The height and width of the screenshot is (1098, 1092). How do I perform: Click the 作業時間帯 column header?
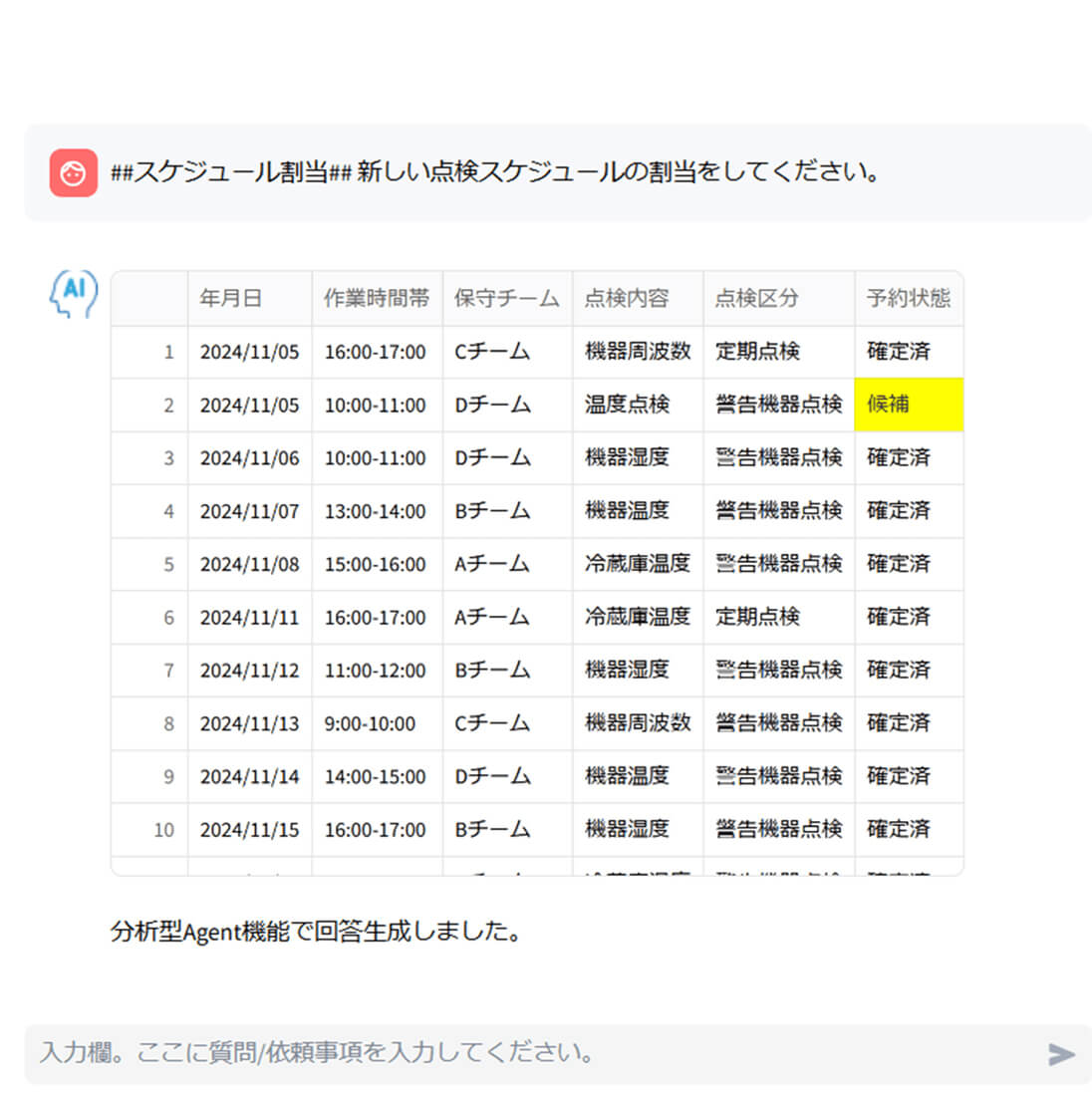(x=376, y=298)
